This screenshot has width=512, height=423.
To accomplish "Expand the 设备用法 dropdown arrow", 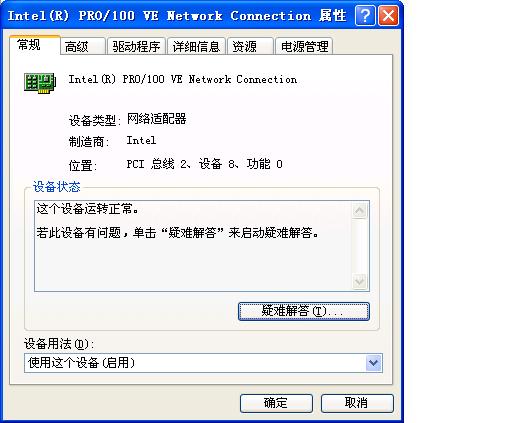I will click(x=373, y=363).
